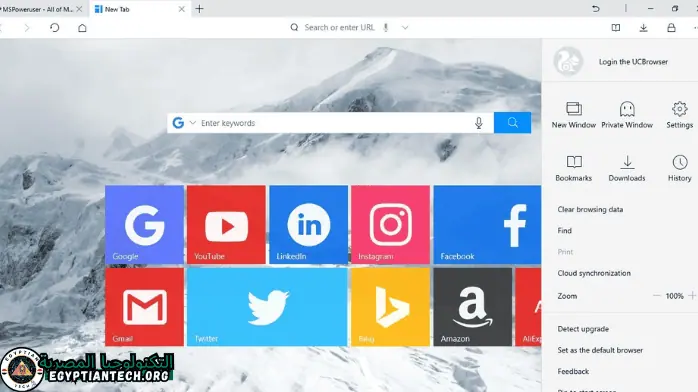Click the Search or enter URL field
Screen dimensions: 698x392
pyautogui.click(x=339, y=28)
